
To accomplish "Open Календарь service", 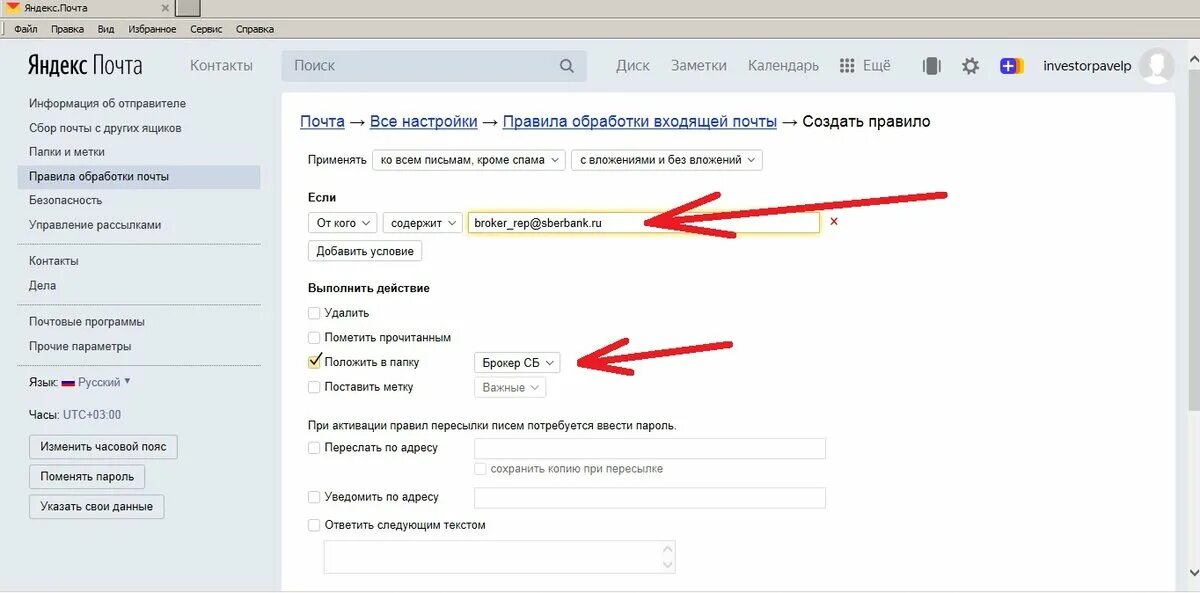I will pos(783,66).
